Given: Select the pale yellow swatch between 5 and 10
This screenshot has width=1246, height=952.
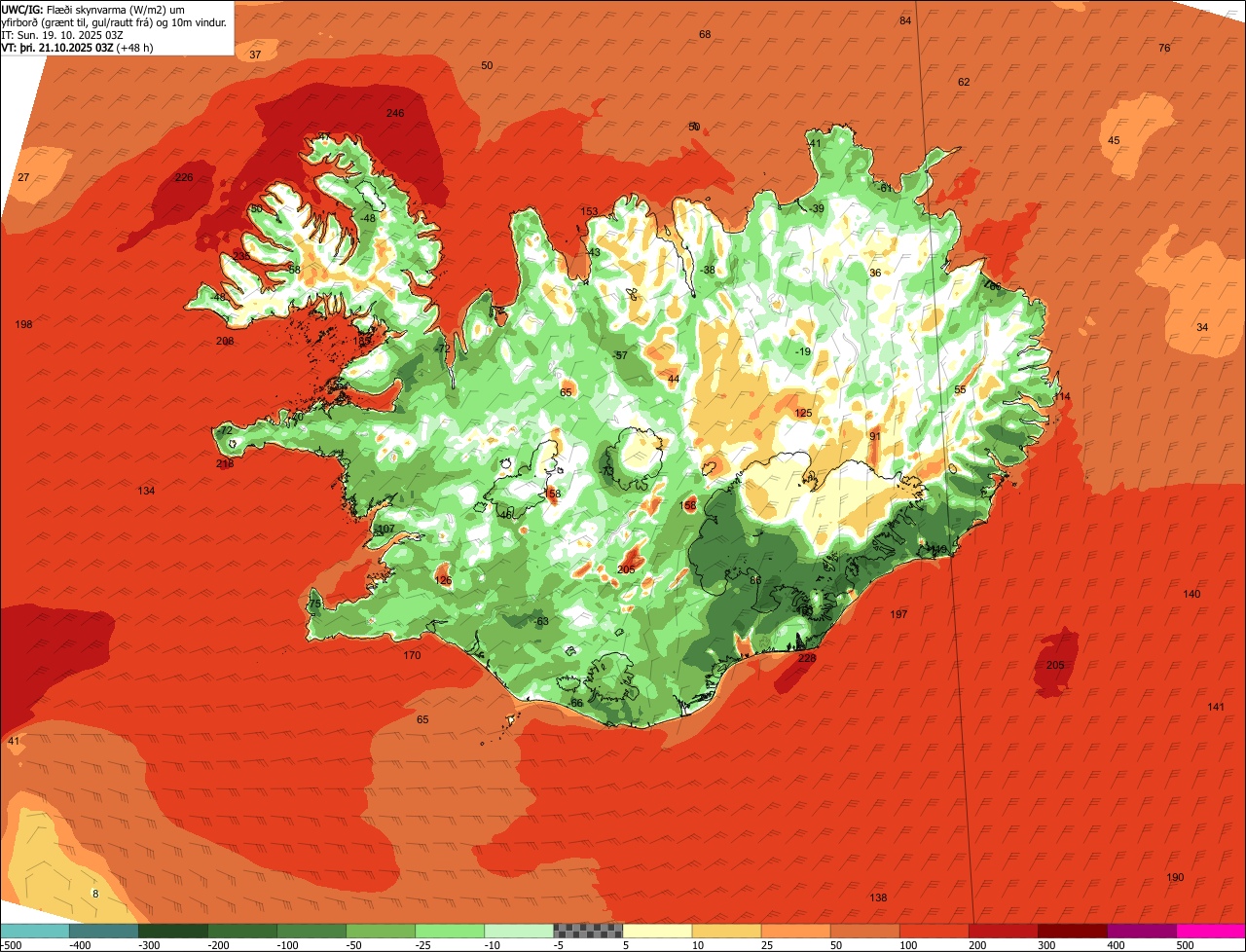Looking at the screenshot, I should (657, 931).
